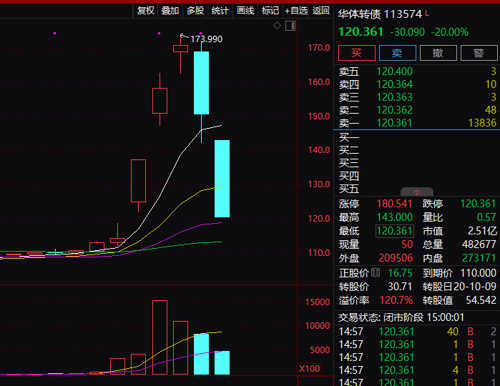
Task: Activate the 画线 drawing tool
Action: pos(245,11)
